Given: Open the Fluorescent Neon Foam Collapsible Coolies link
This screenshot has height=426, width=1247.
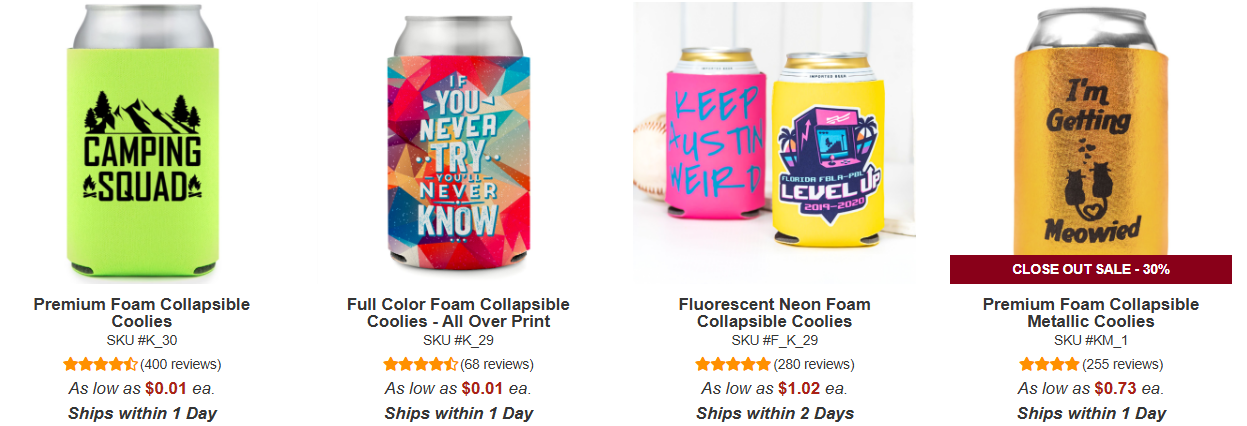Looking at the screenshot, I should (774, 313).
